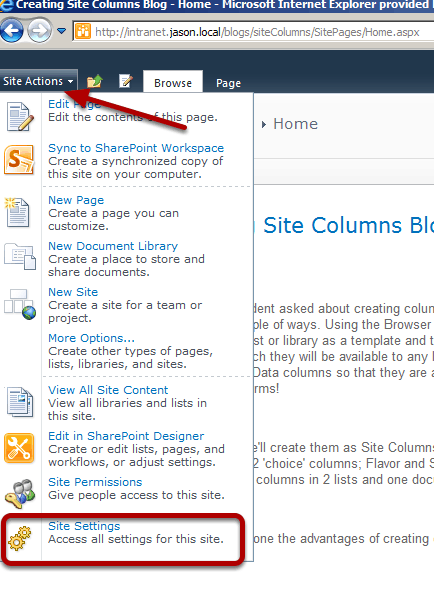Click the SharePoint Designer tools icon
Image resolution: width=434 pixels, height=605 pixels.
click(19, 448)
